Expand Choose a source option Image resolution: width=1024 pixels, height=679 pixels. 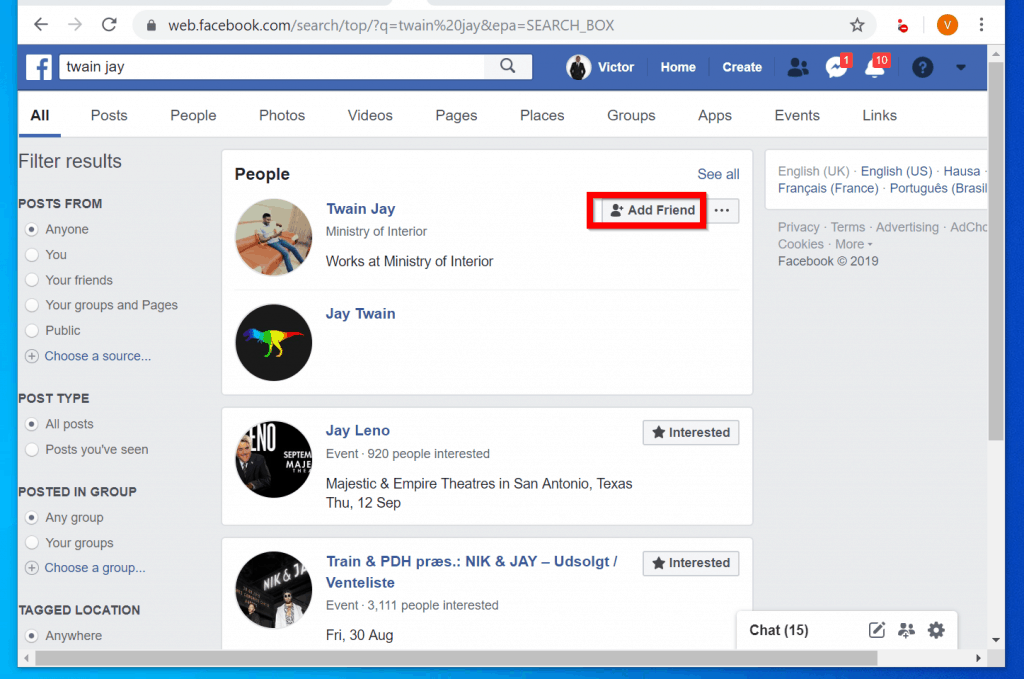click(x=88, y=356)
